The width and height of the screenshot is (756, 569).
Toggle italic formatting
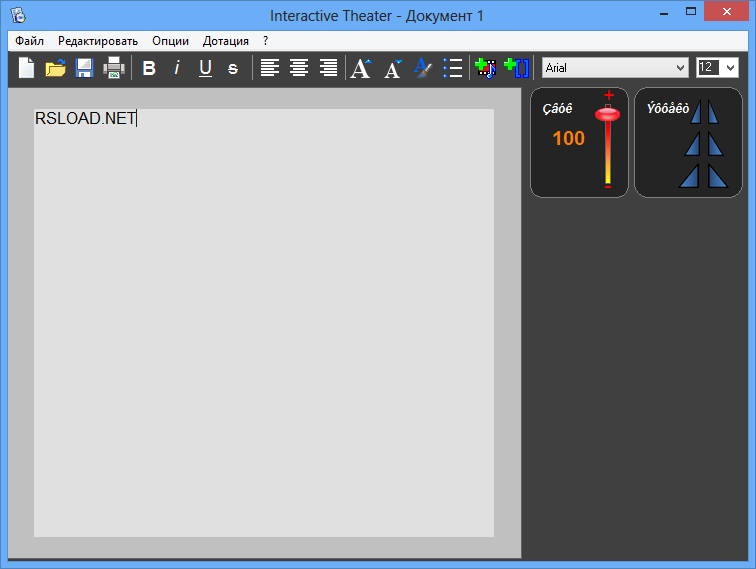point(177,68)
